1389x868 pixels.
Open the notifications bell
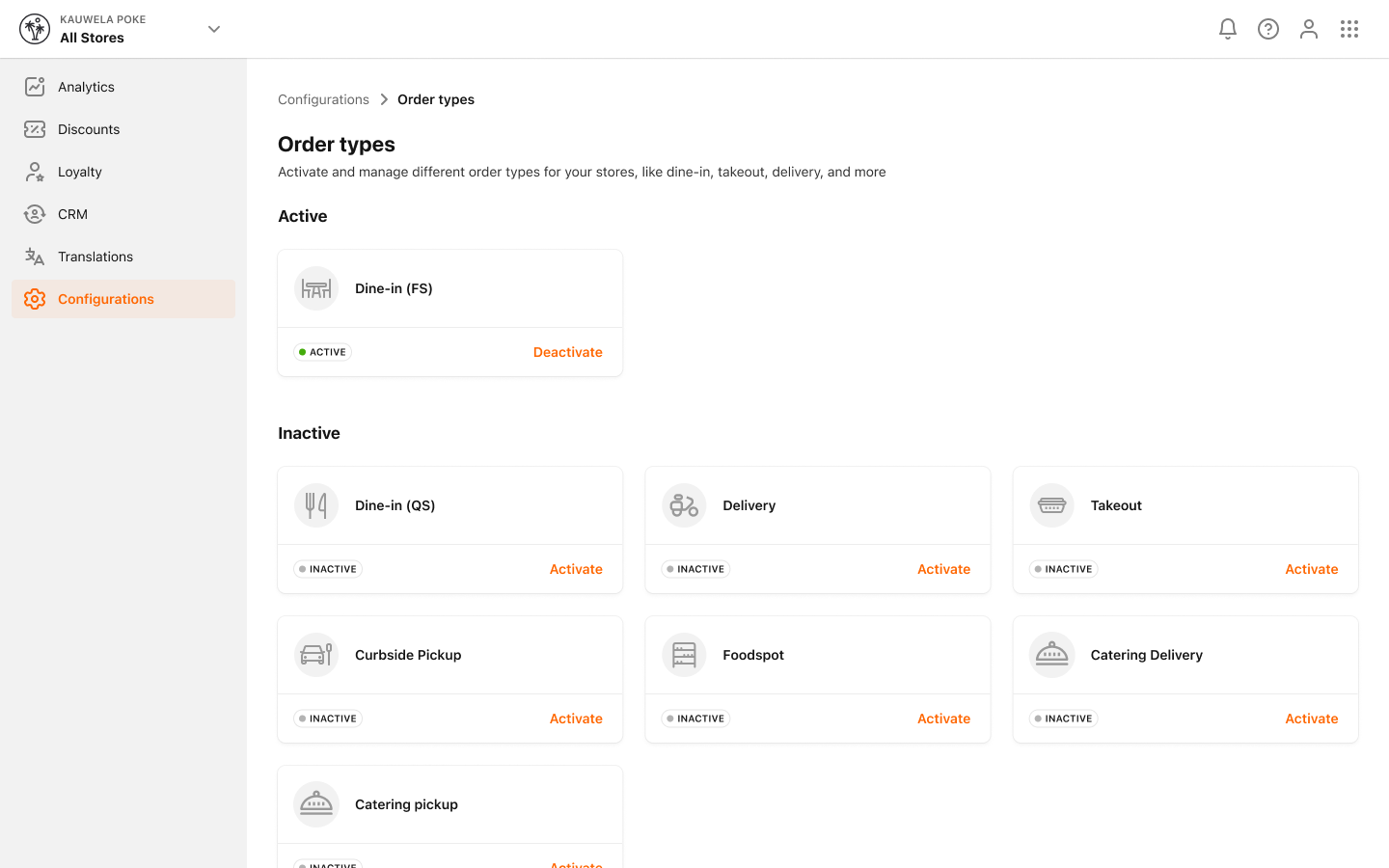pos(1227,29)
